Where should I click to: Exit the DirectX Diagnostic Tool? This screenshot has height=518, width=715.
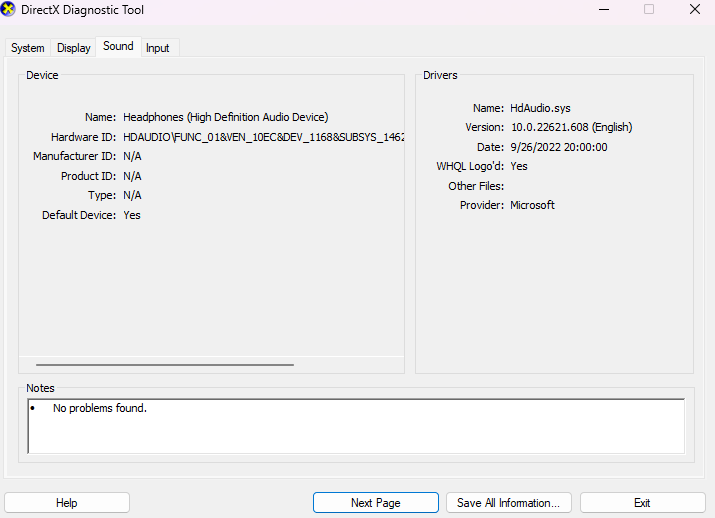642,502
